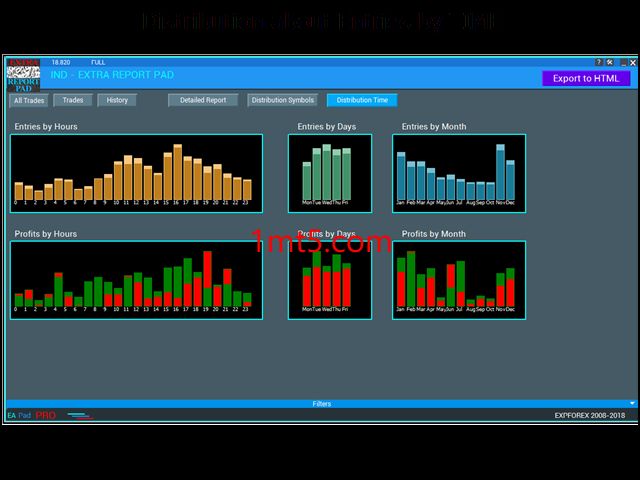Click the Entries by Hours chart
This screenshot has height=480, width=640.
pyautogui.click(x=136, y=173)
